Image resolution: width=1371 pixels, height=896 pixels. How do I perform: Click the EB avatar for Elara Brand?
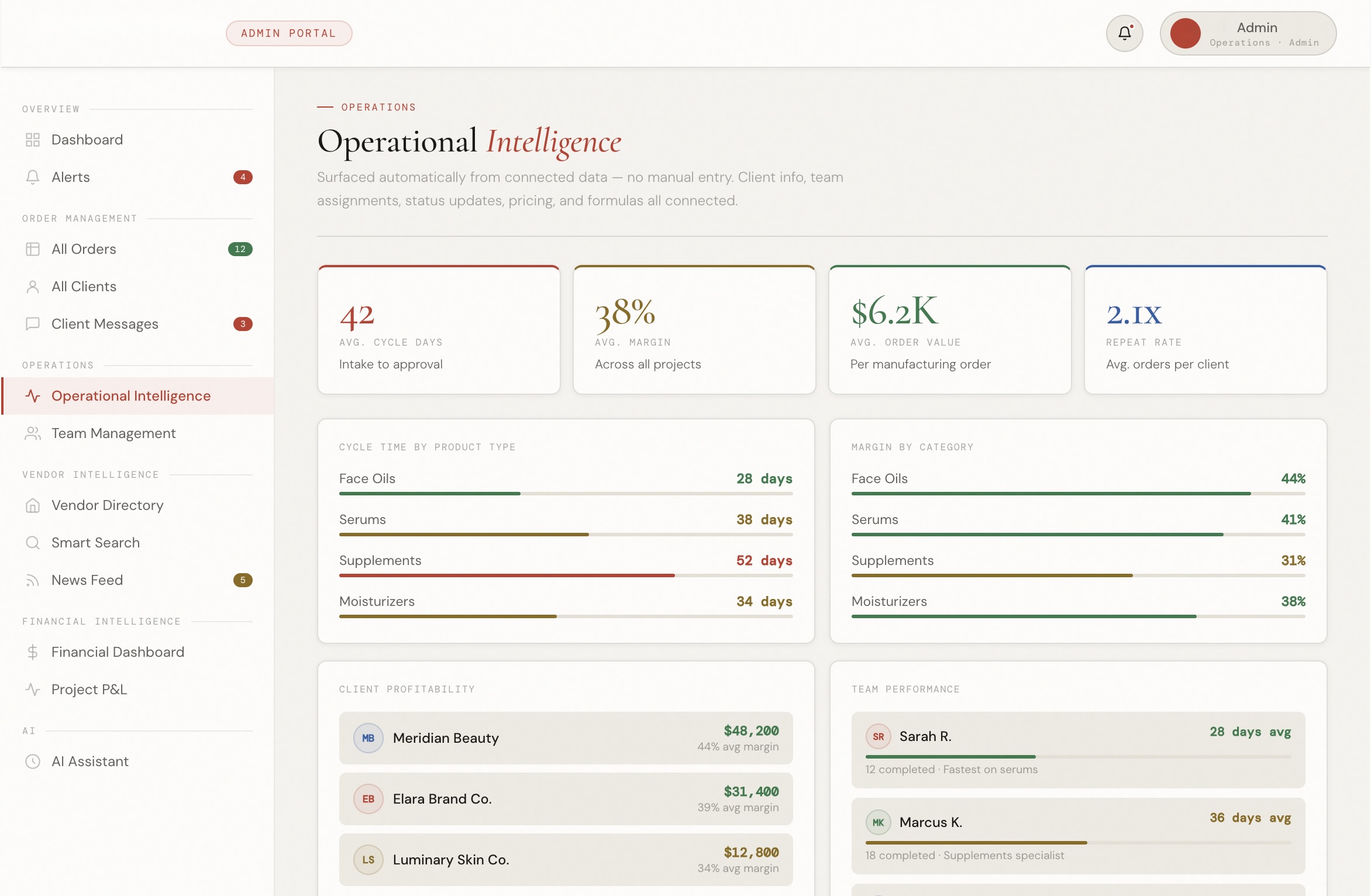point(368,799)
